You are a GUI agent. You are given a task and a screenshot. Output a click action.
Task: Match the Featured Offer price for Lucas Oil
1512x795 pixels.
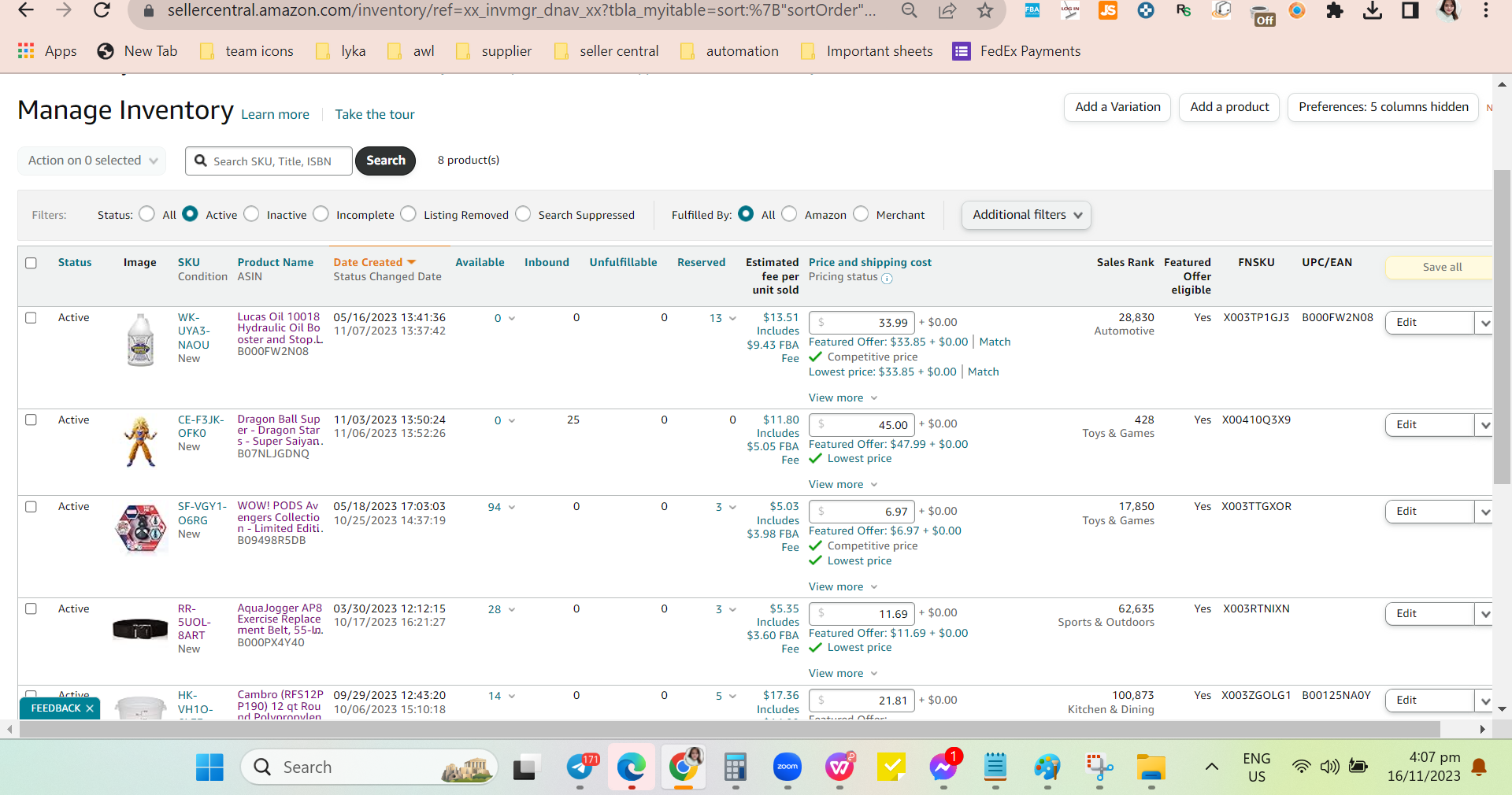(x=995, y=342)
